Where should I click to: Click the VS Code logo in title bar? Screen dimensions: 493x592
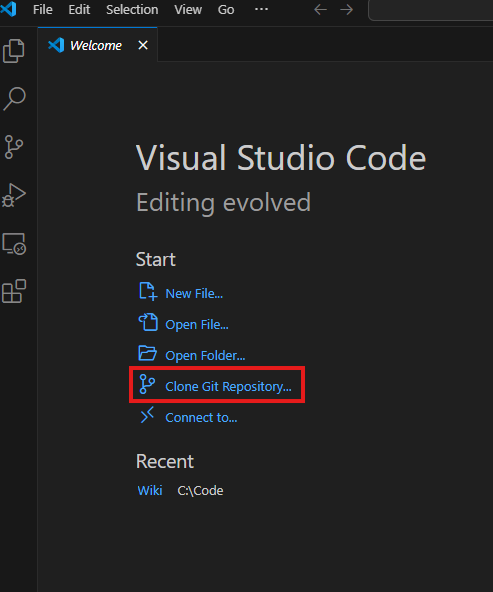(8, 9)
